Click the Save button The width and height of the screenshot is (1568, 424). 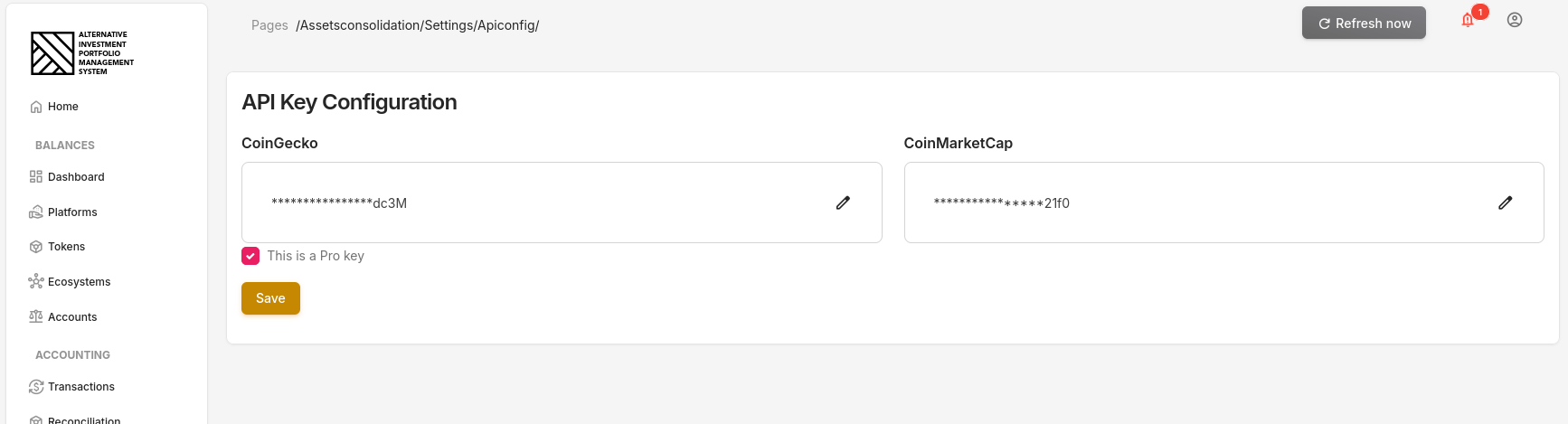click(270, 298)
